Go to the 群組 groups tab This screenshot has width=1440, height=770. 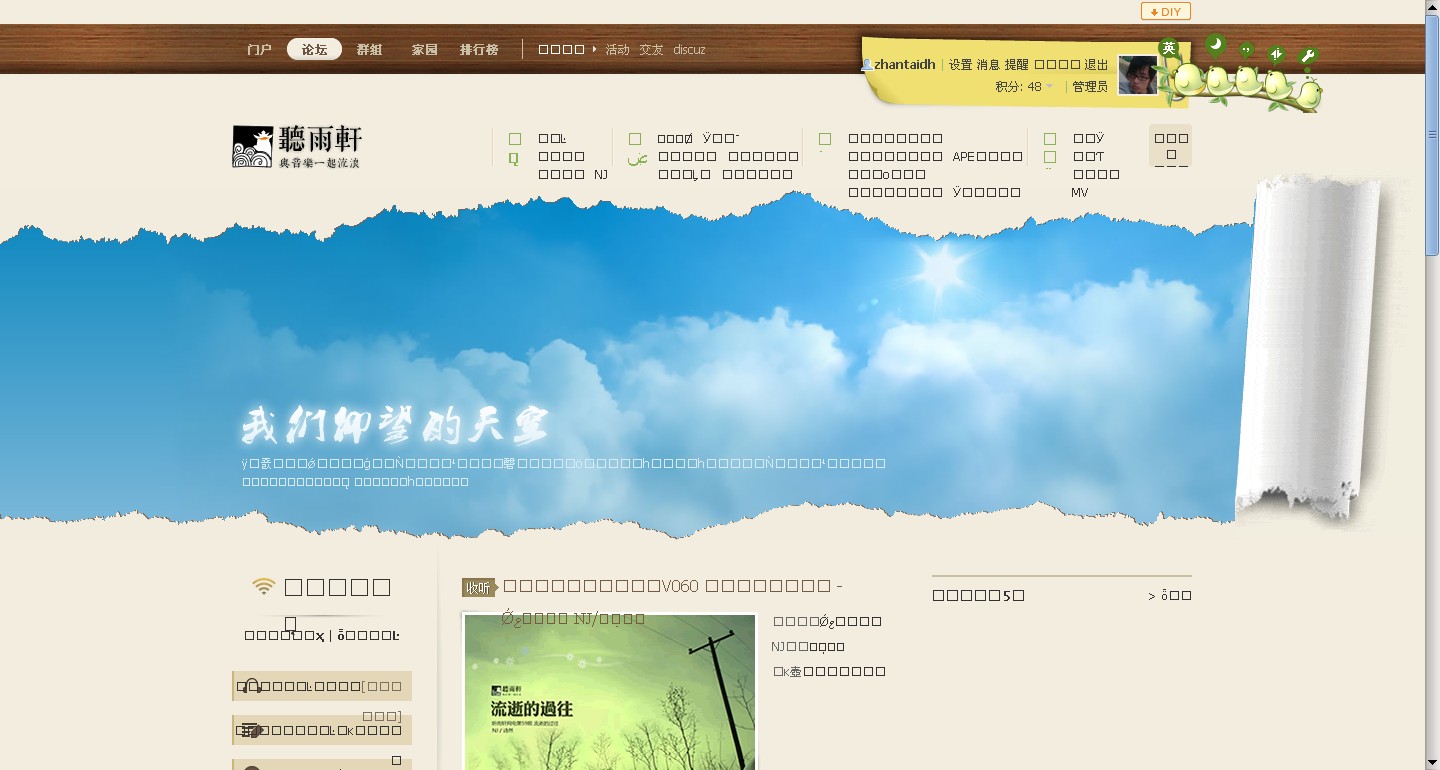tap(369, 49)
